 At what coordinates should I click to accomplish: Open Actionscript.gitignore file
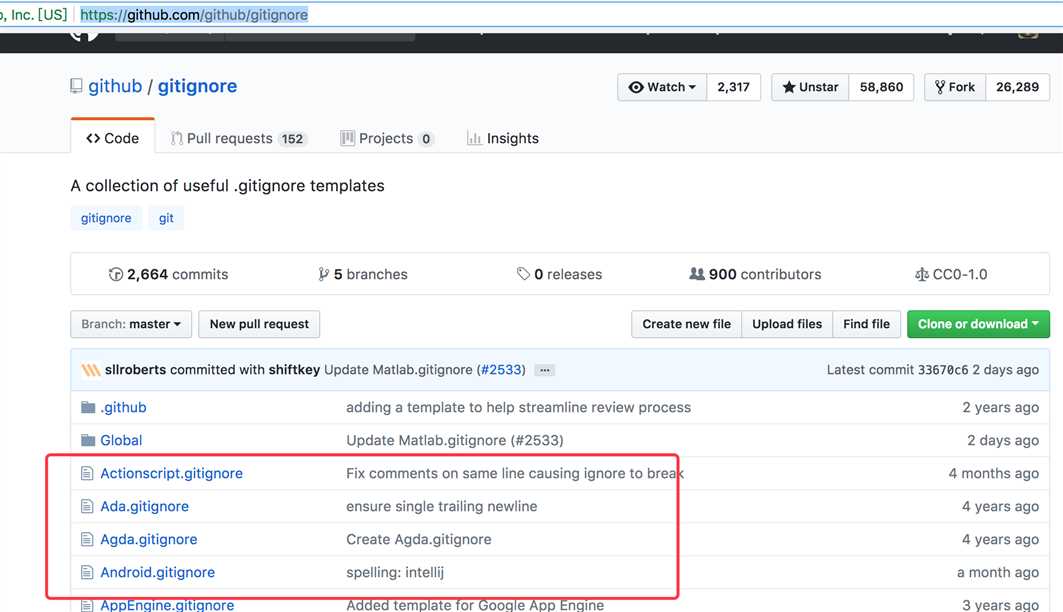172,473
